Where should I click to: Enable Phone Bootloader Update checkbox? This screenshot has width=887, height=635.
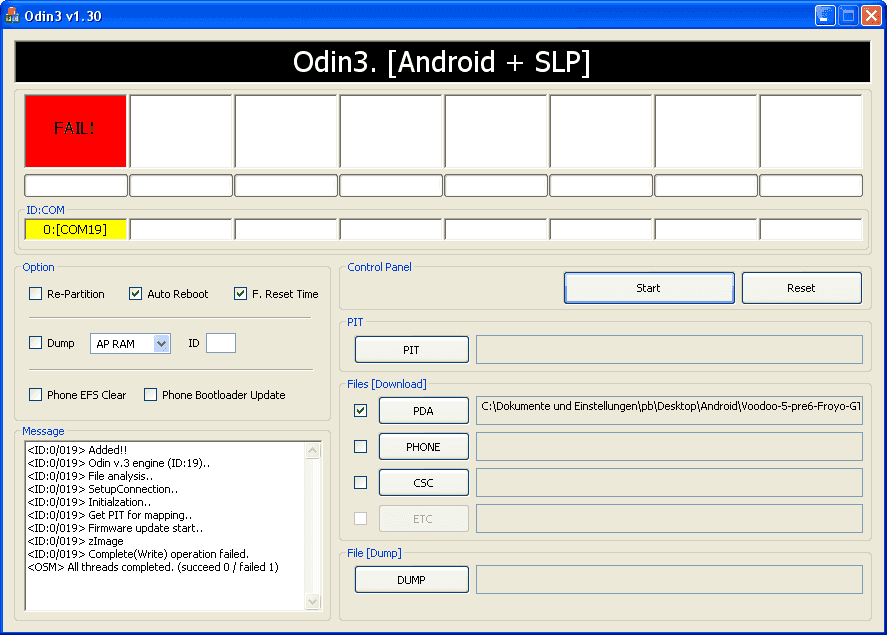[x=150, y=395]
